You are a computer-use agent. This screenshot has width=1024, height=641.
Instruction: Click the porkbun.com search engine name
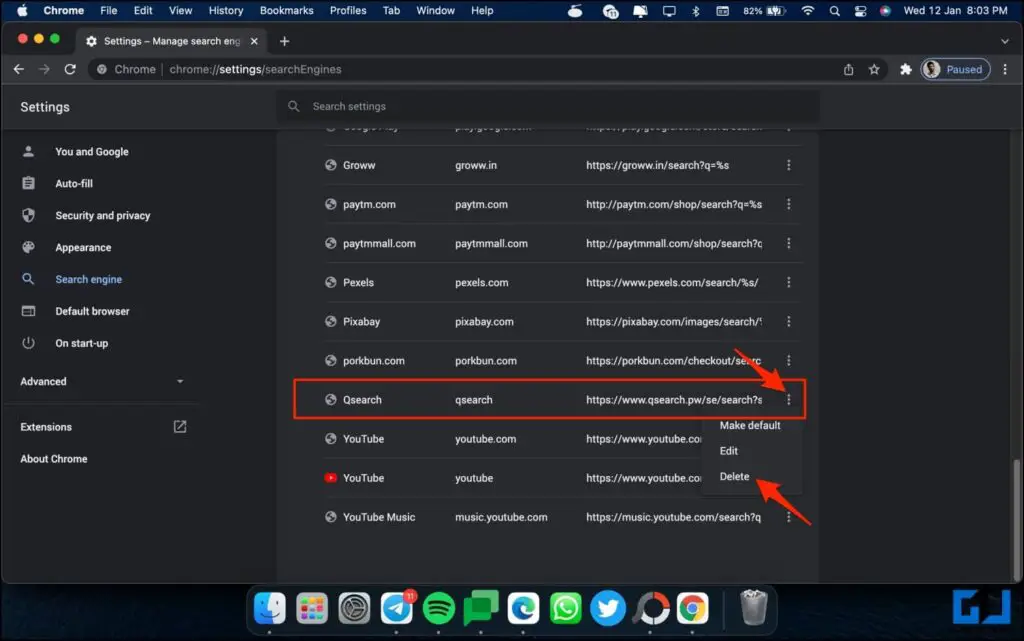coord(374,360)
